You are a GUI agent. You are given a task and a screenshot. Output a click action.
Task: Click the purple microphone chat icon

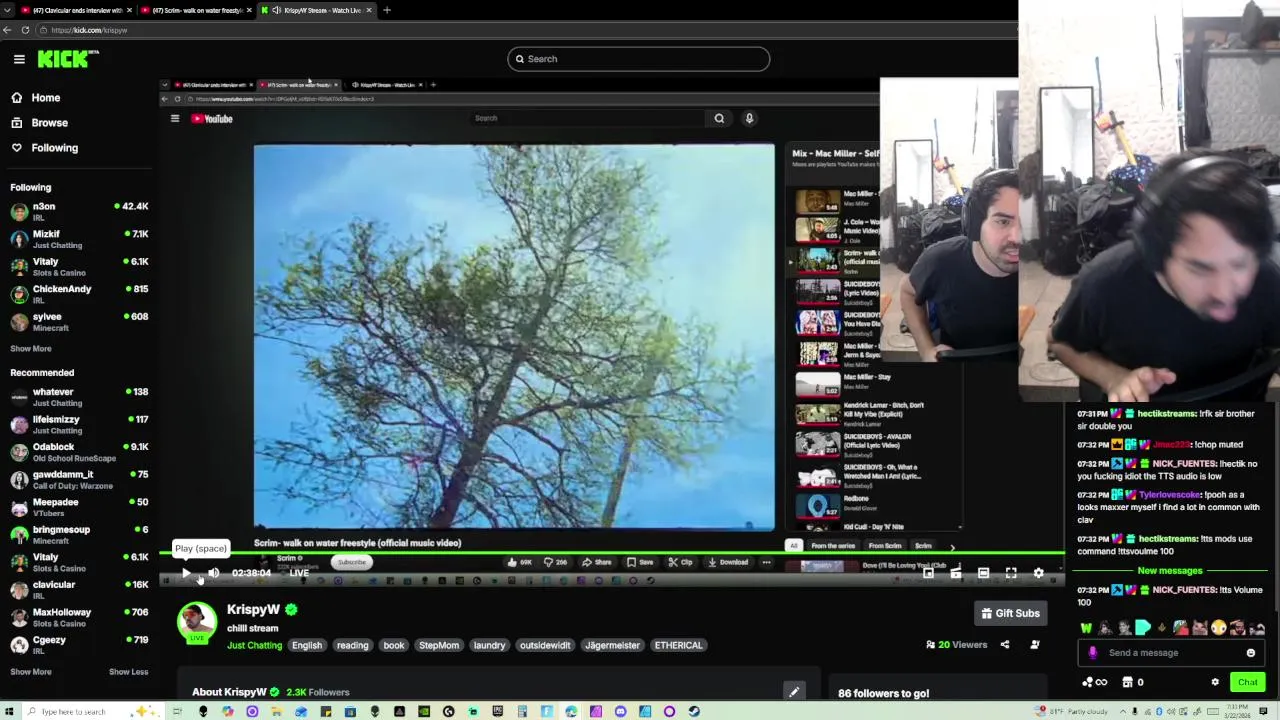click(x=1092, y=653)
